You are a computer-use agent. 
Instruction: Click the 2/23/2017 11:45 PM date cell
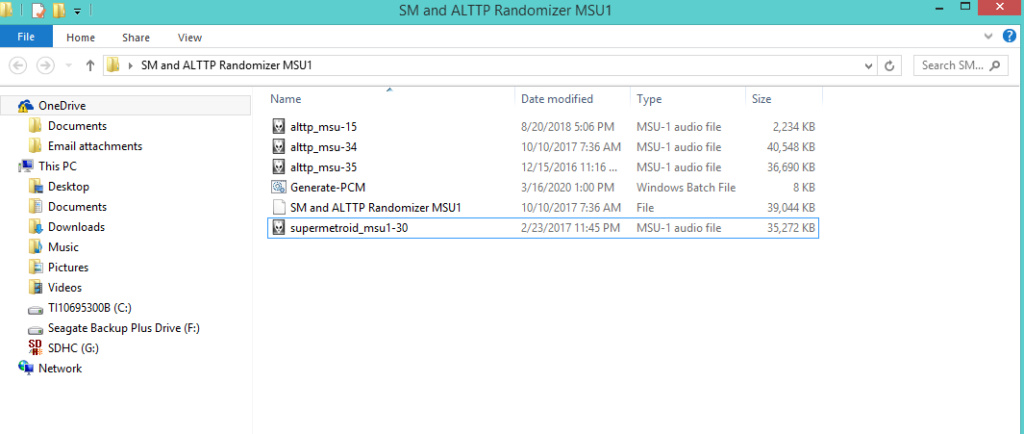(571, 228)
